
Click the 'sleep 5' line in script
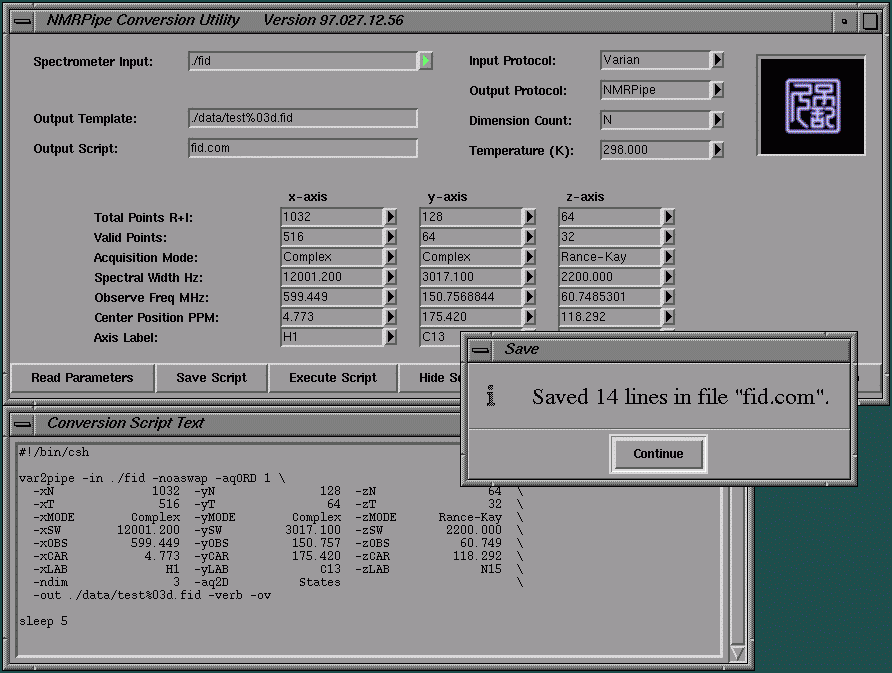coord(43,621)
